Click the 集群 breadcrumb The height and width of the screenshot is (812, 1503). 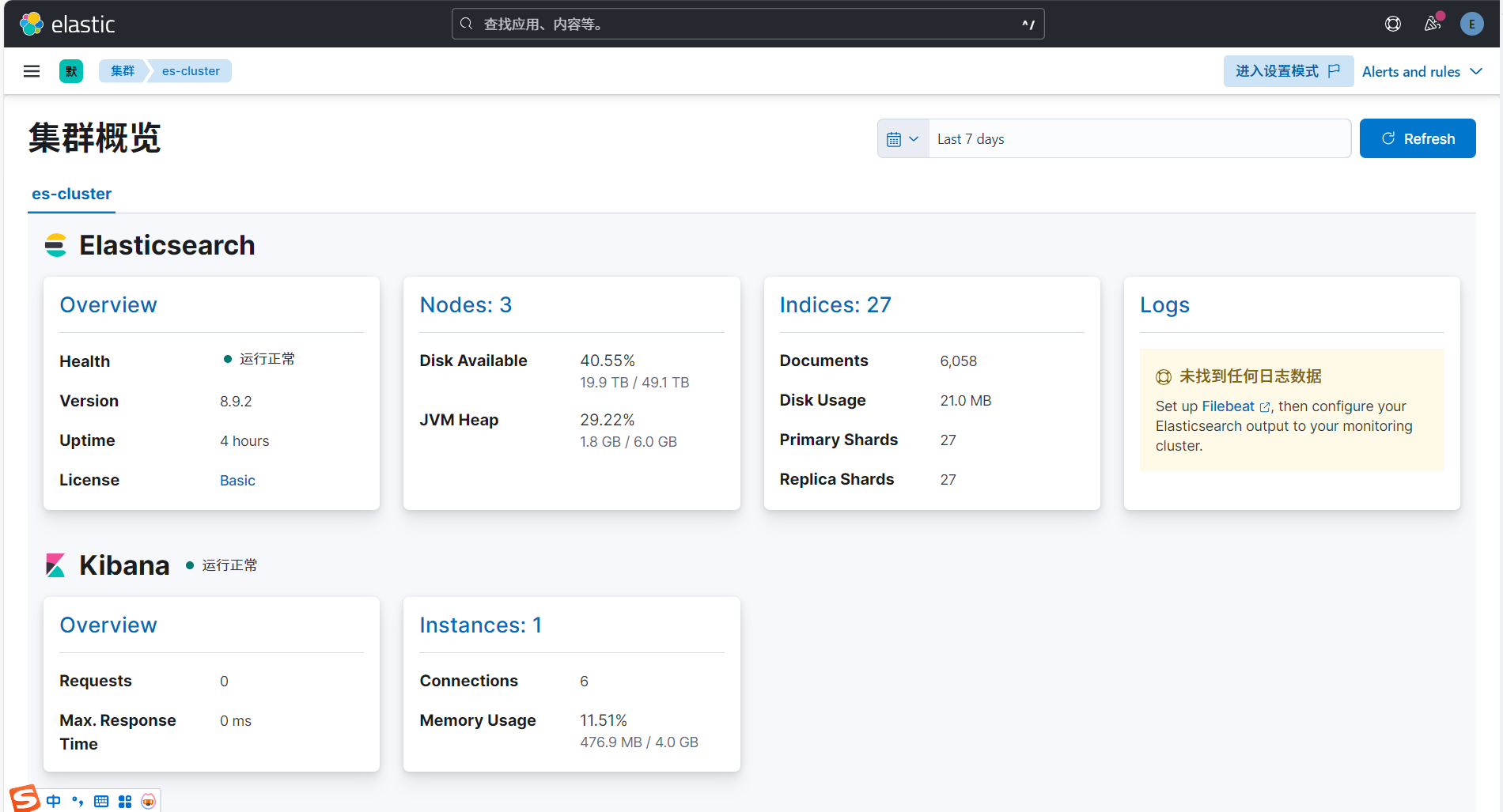click(x=122, y=71)
